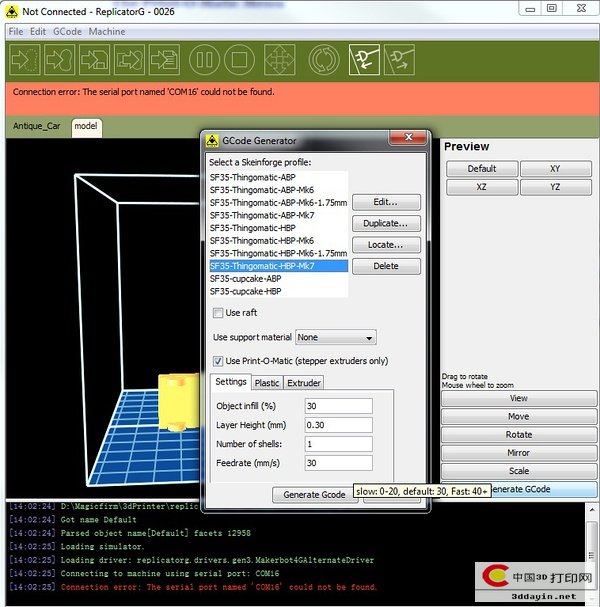
Task: Click the Connect plug toolbar icon
Action: [x=364, y=60]
